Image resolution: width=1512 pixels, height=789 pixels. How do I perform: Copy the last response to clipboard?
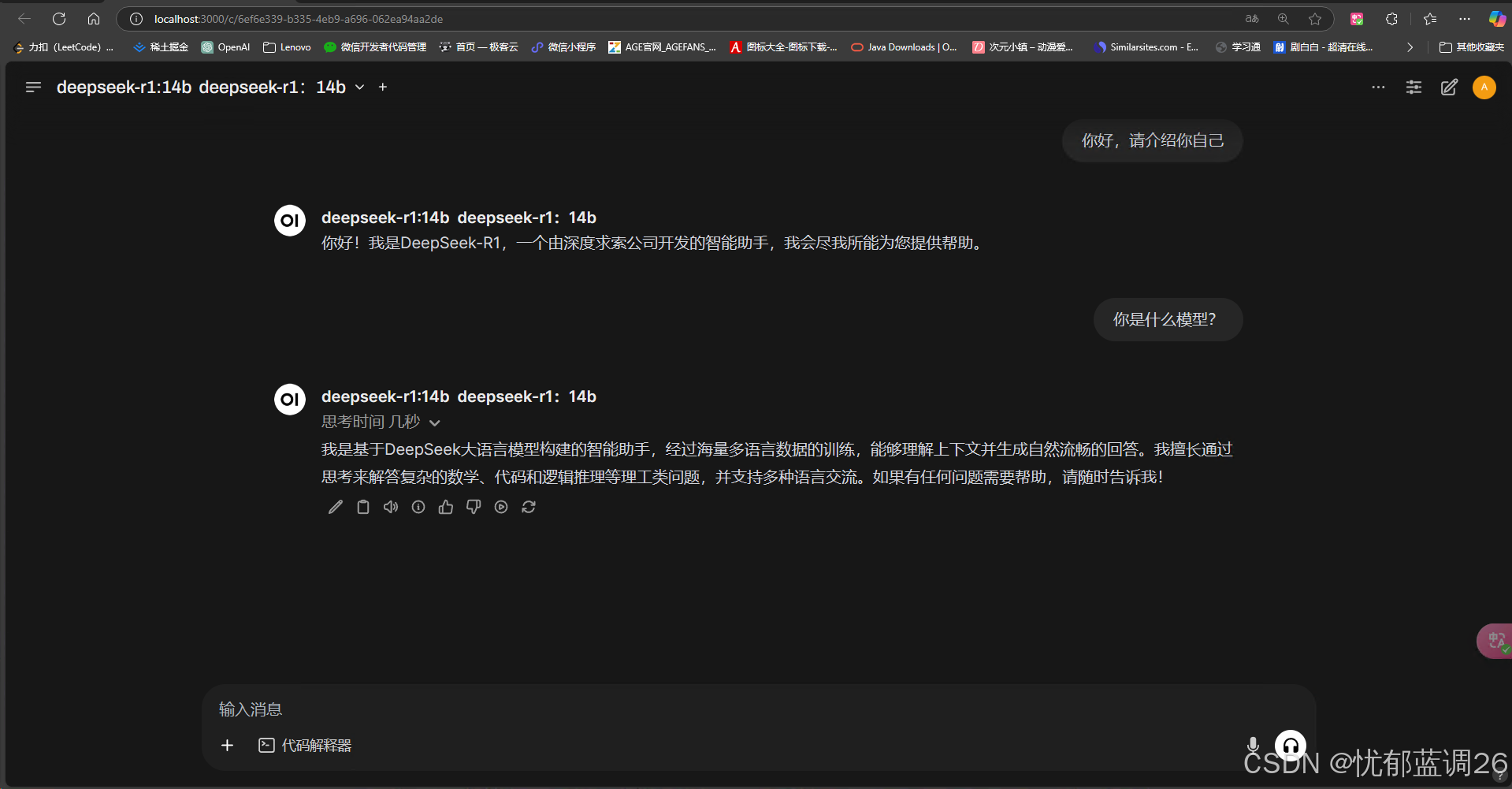(363, 507)
